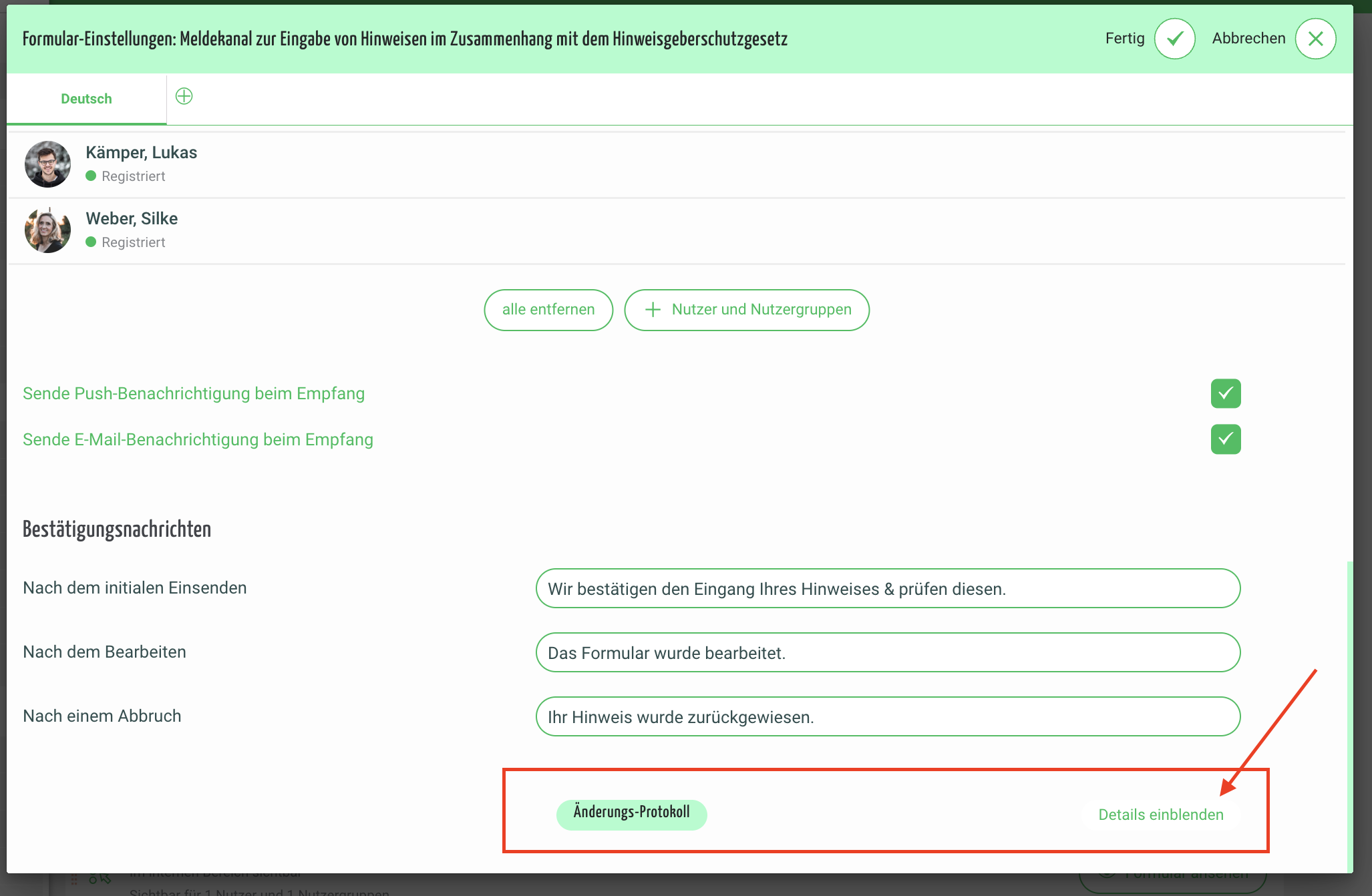Click the Fertig label text
The height and width of the screenshot is (896, 1372).
[1124, 39]
